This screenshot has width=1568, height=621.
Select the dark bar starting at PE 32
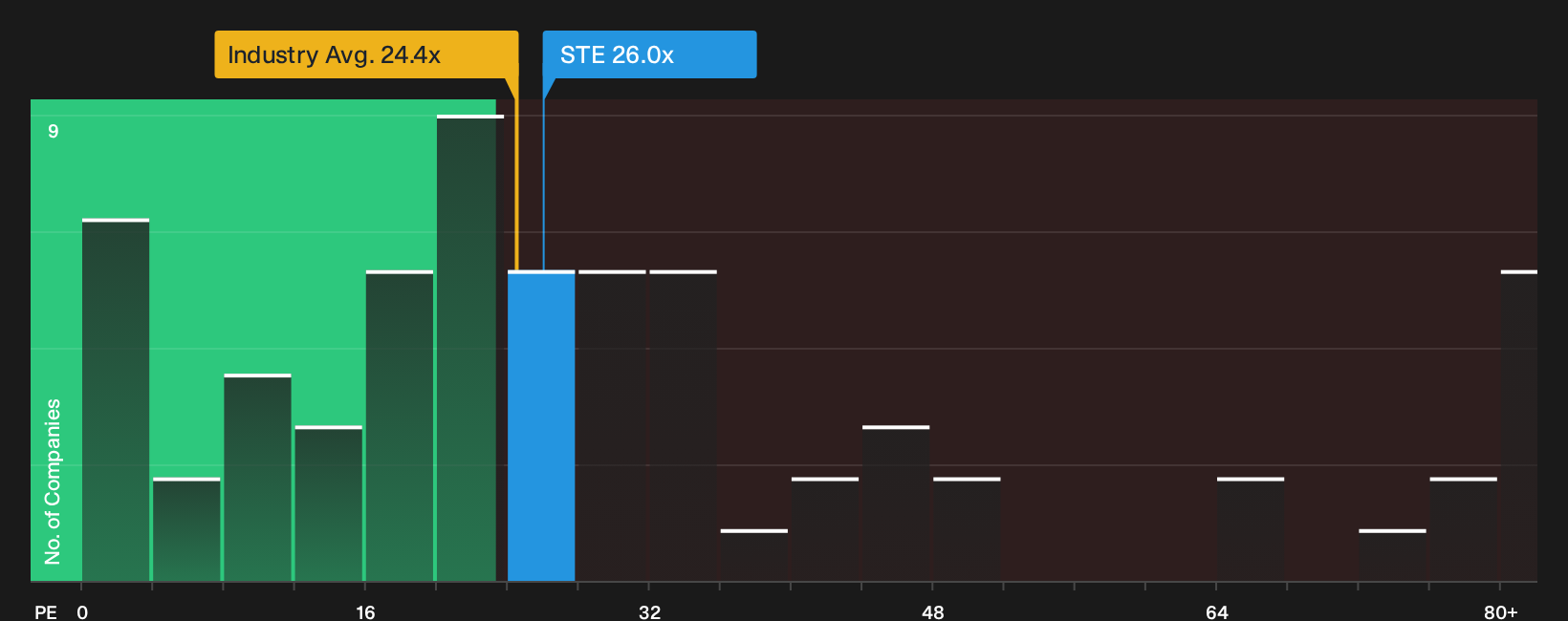[x=683, y=426]
